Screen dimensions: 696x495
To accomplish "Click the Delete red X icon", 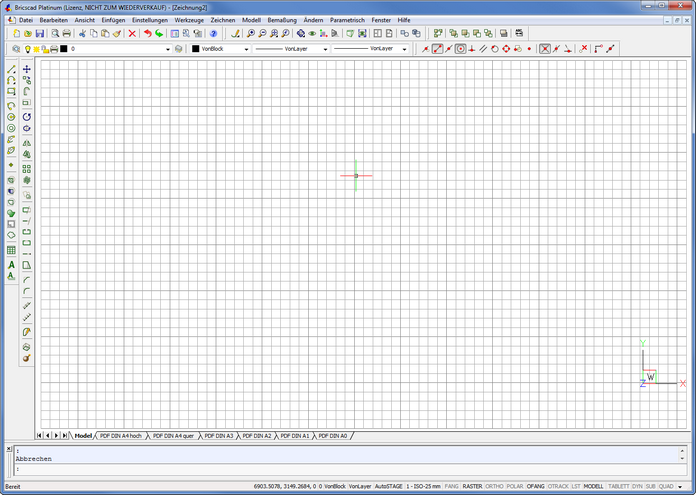I will coord(132,33).
